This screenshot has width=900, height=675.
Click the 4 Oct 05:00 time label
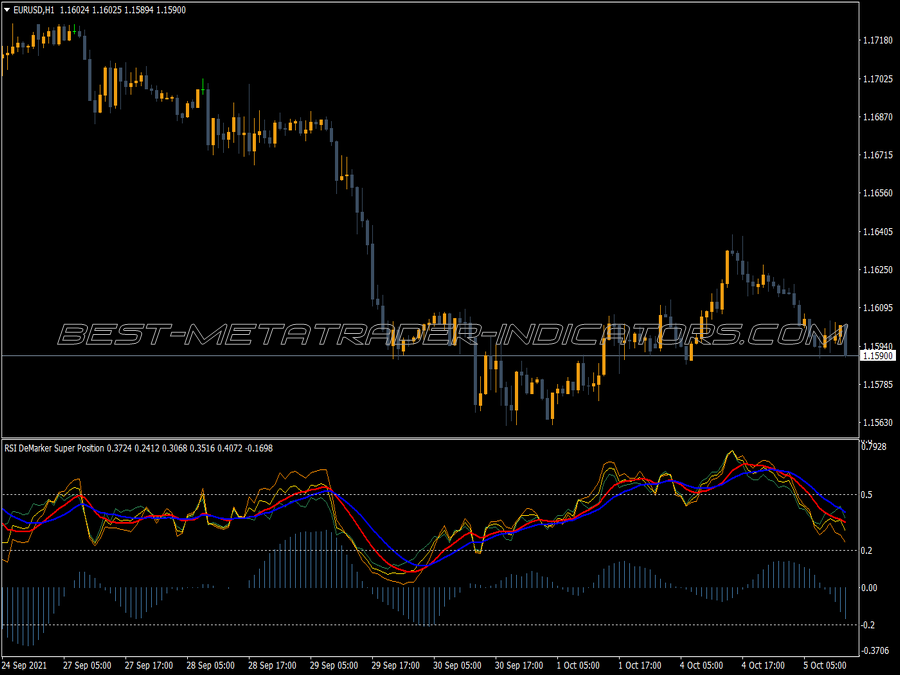pos(702,665)
